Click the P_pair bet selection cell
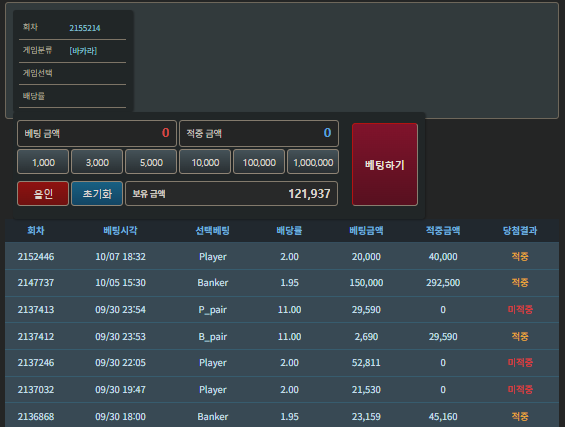This screenshot has width=565, height=427. (x=213, y=310)
